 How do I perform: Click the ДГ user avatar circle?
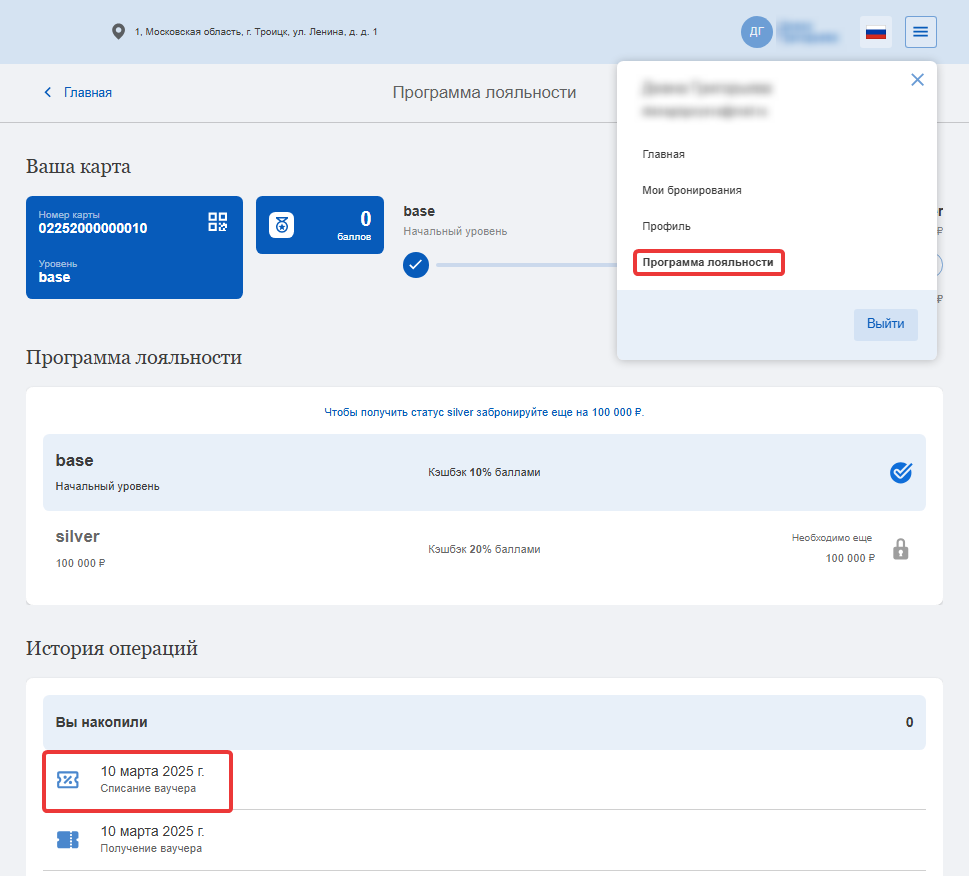(x=757, y=32)
